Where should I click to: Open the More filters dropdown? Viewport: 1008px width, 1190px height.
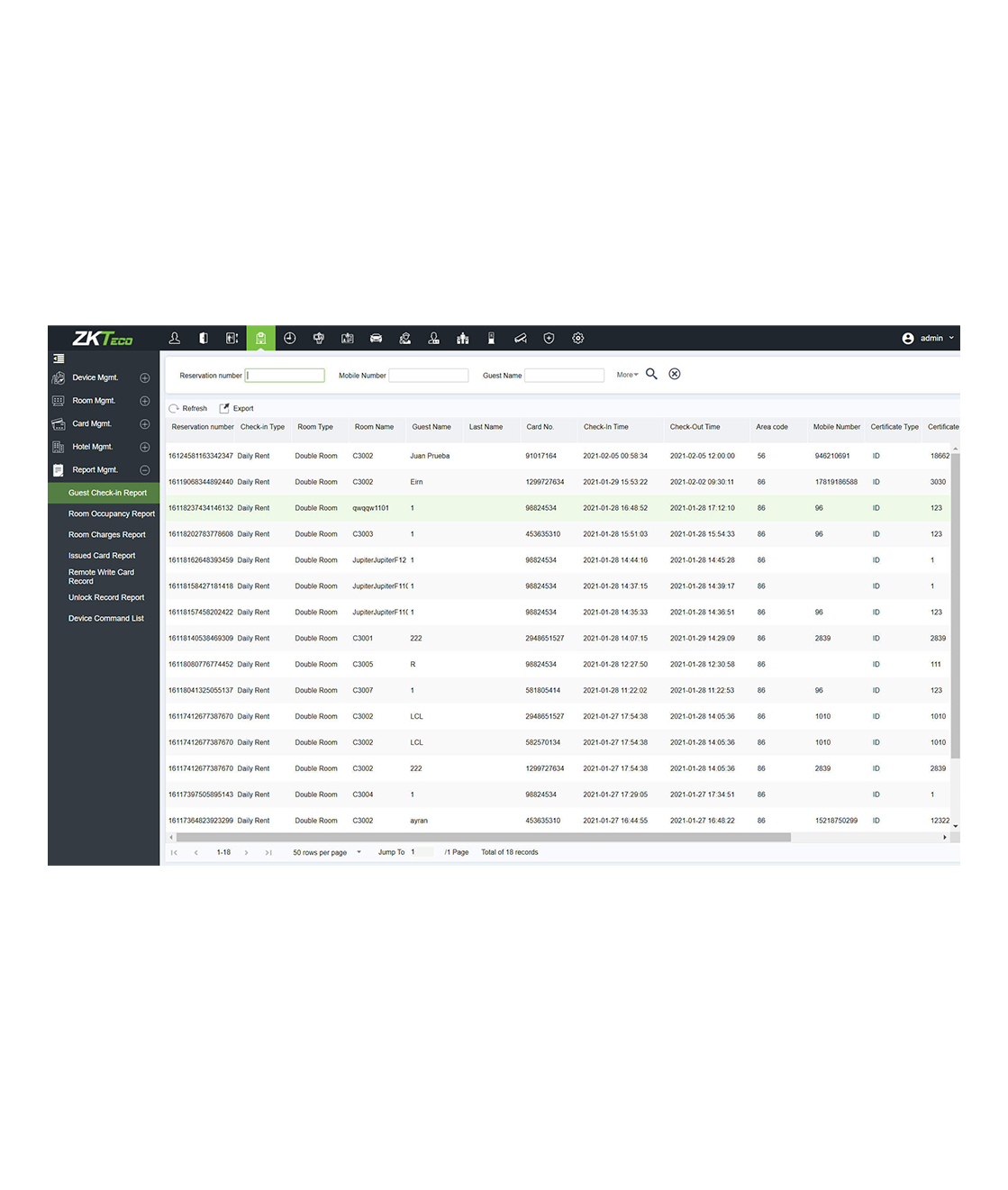pos(627,375)
